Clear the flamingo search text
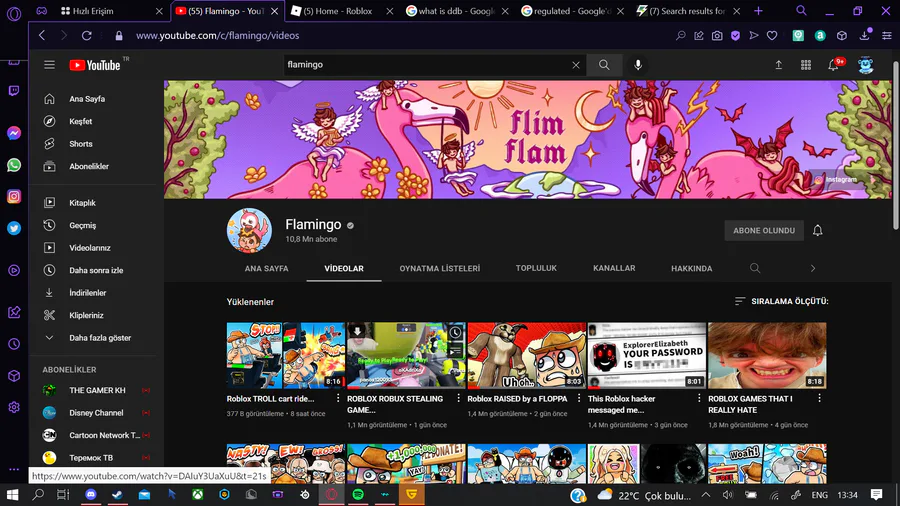 pos(576,65)
